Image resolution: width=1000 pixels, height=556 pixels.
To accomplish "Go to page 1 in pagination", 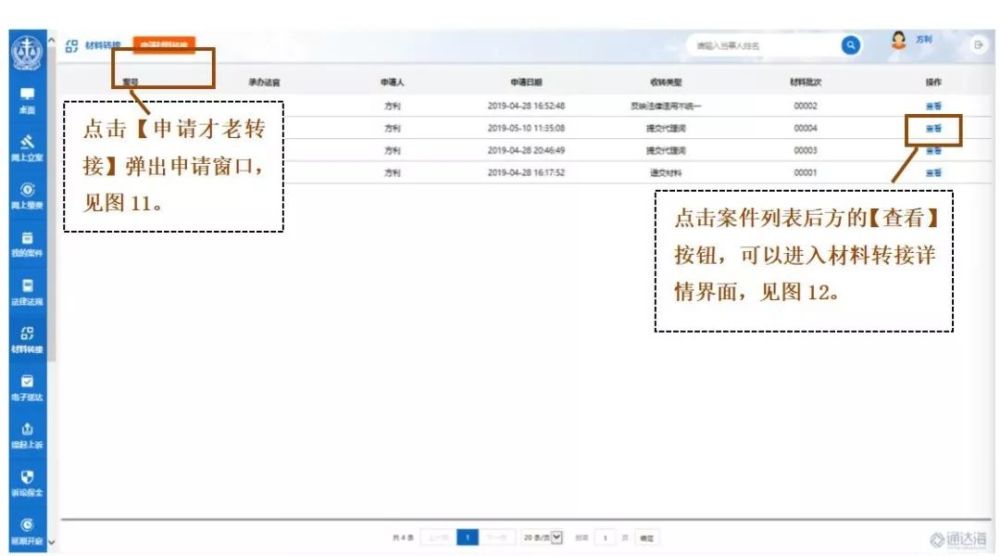I will [x=467, y=538].
